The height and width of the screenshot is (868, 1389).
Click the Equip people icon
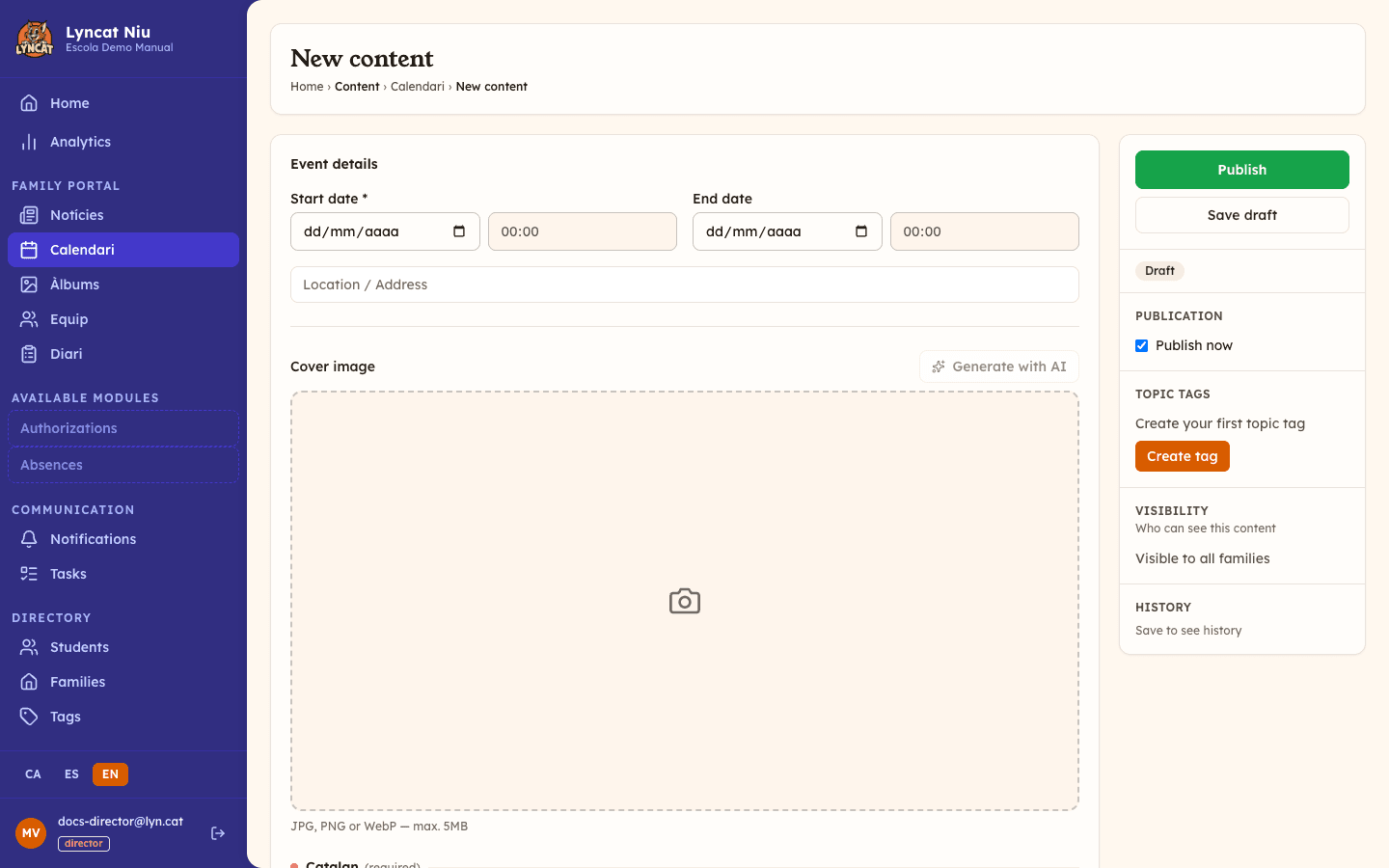coord(29,319)
